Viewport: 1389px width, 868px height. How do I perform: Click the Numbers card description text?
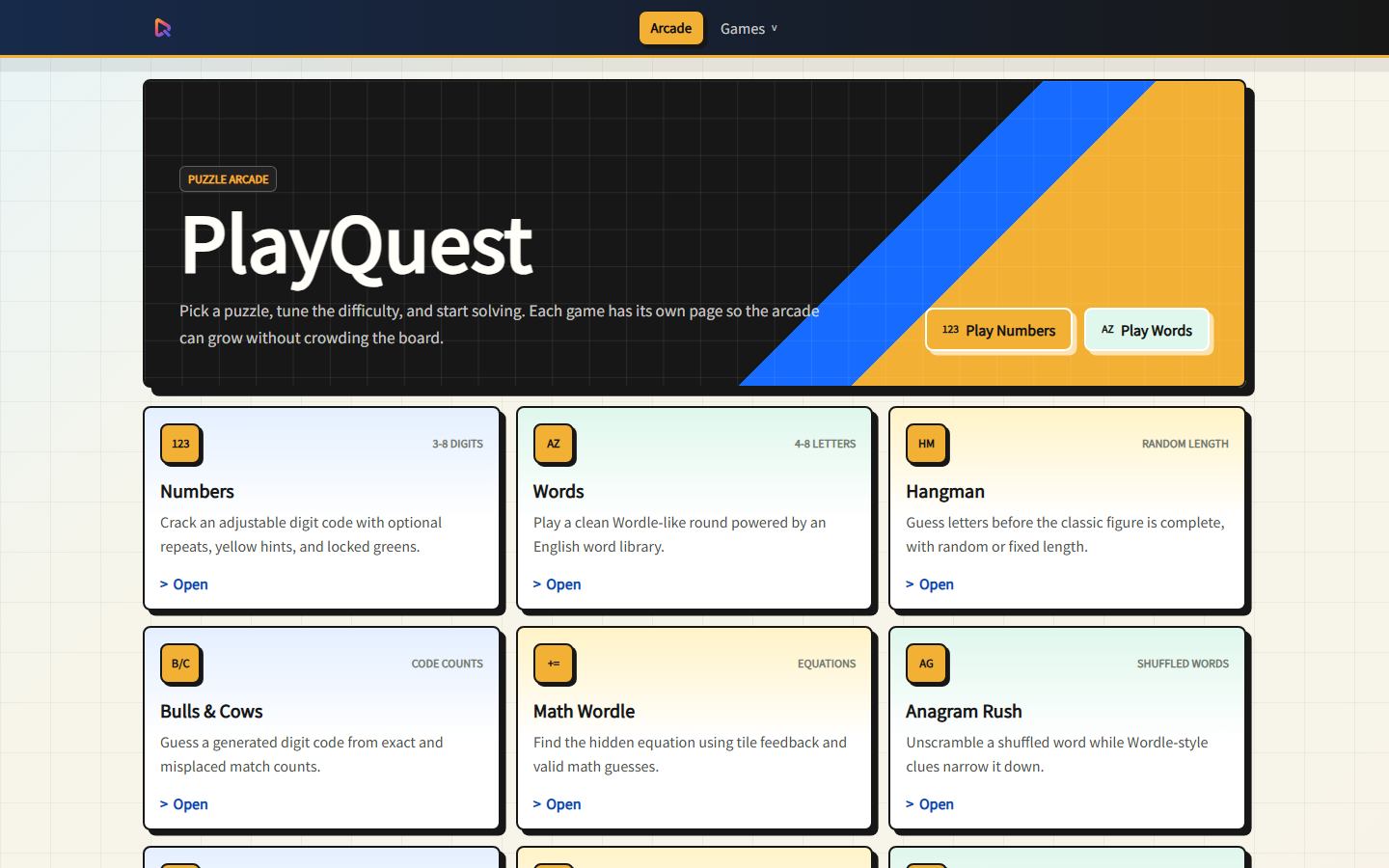pyautogui.click(x=301, y=534)
